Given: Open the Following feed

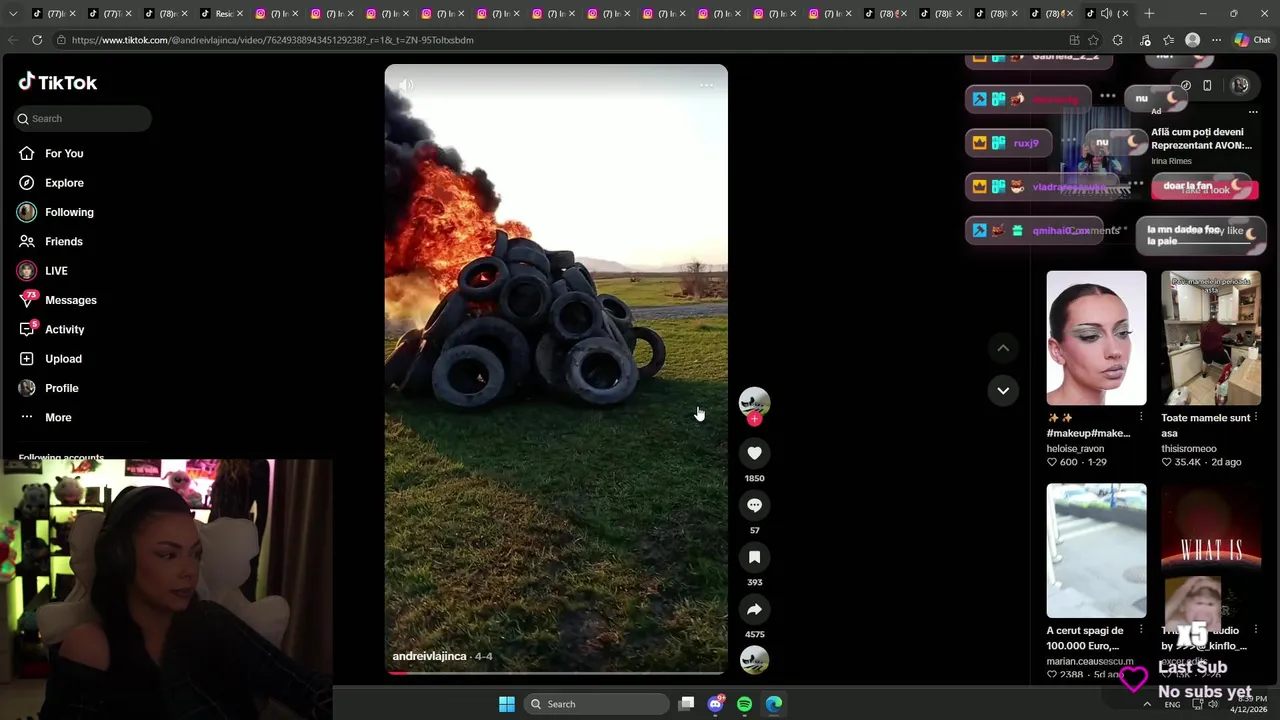Looking at the screenshot, I should (69, 212).
